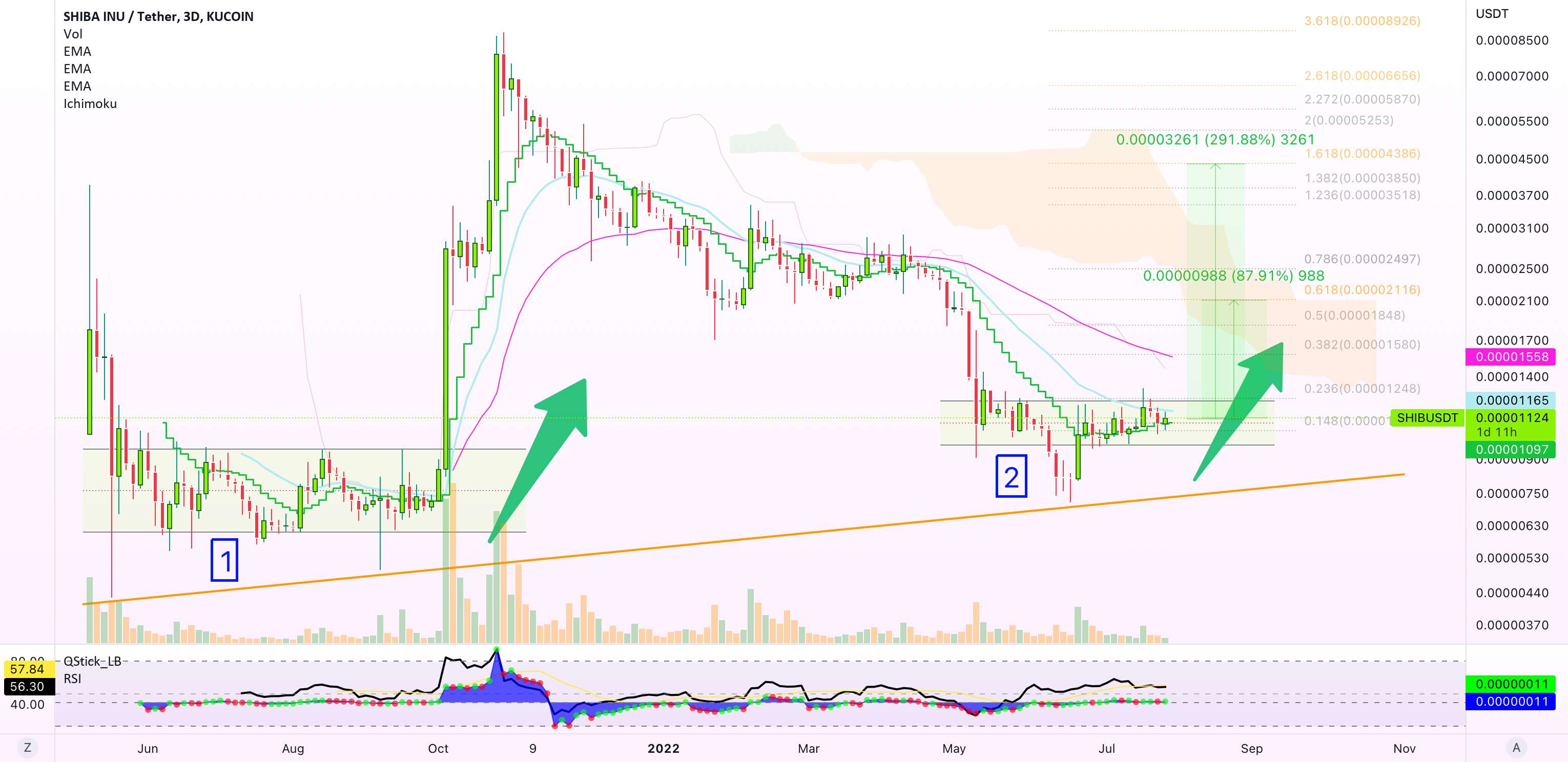Click the 1.618 Fibonacci level label
This screenshot has width=1568, height=762.
click(1361, 153)
